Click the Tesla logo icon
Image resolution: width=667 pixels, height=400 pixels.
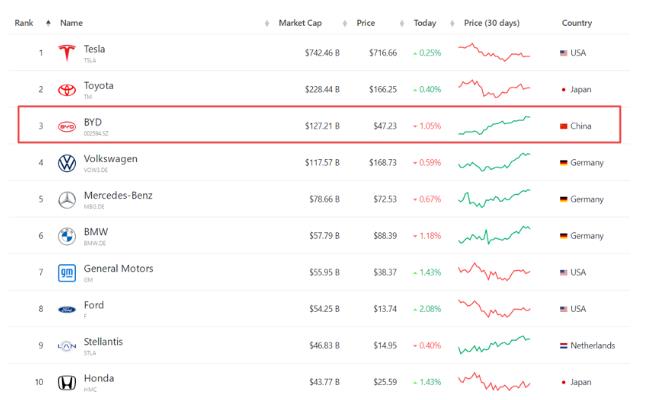coord(68,53)
